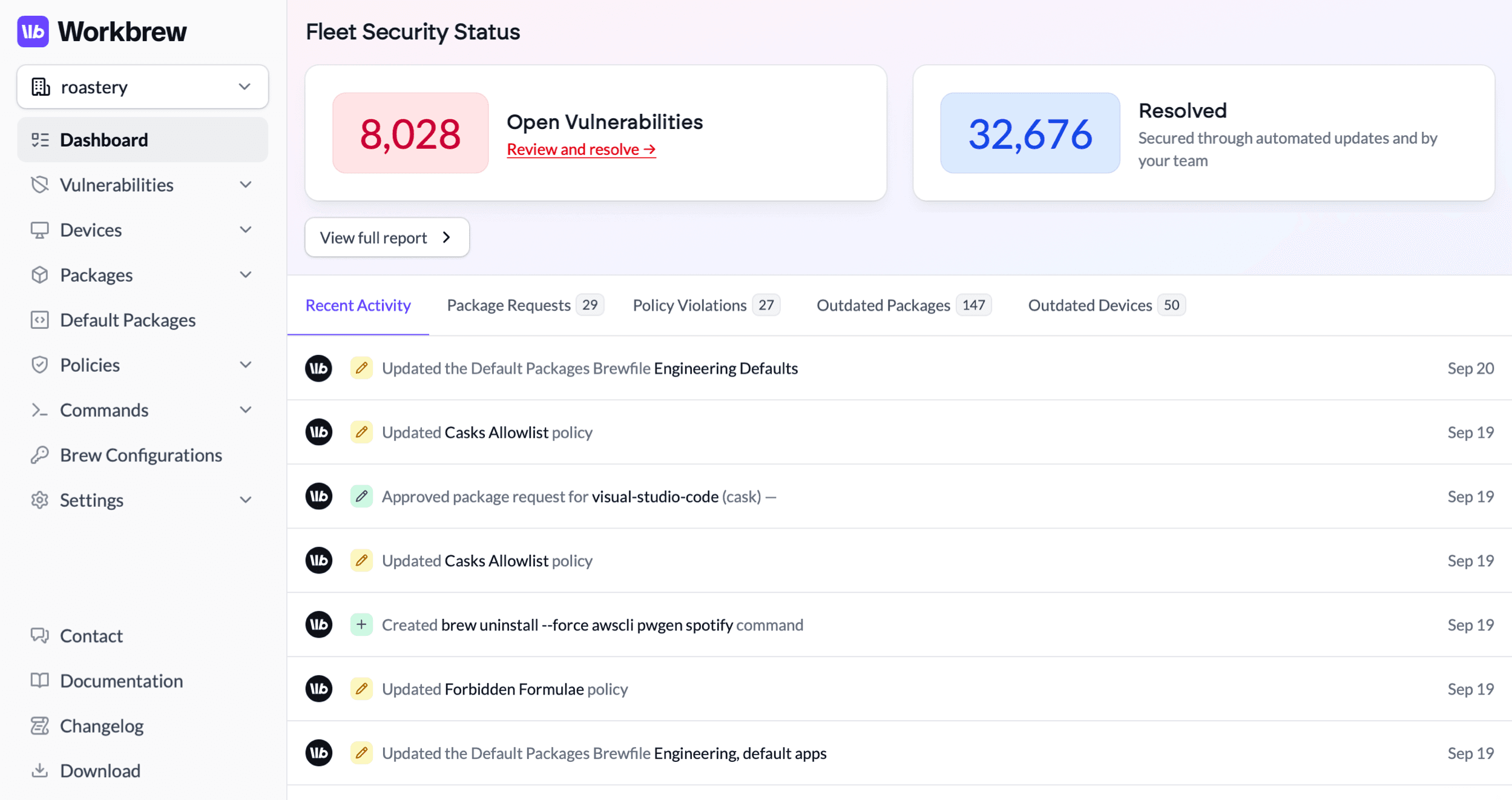Expand the Commands submenu chevron

tap(245, 410)
